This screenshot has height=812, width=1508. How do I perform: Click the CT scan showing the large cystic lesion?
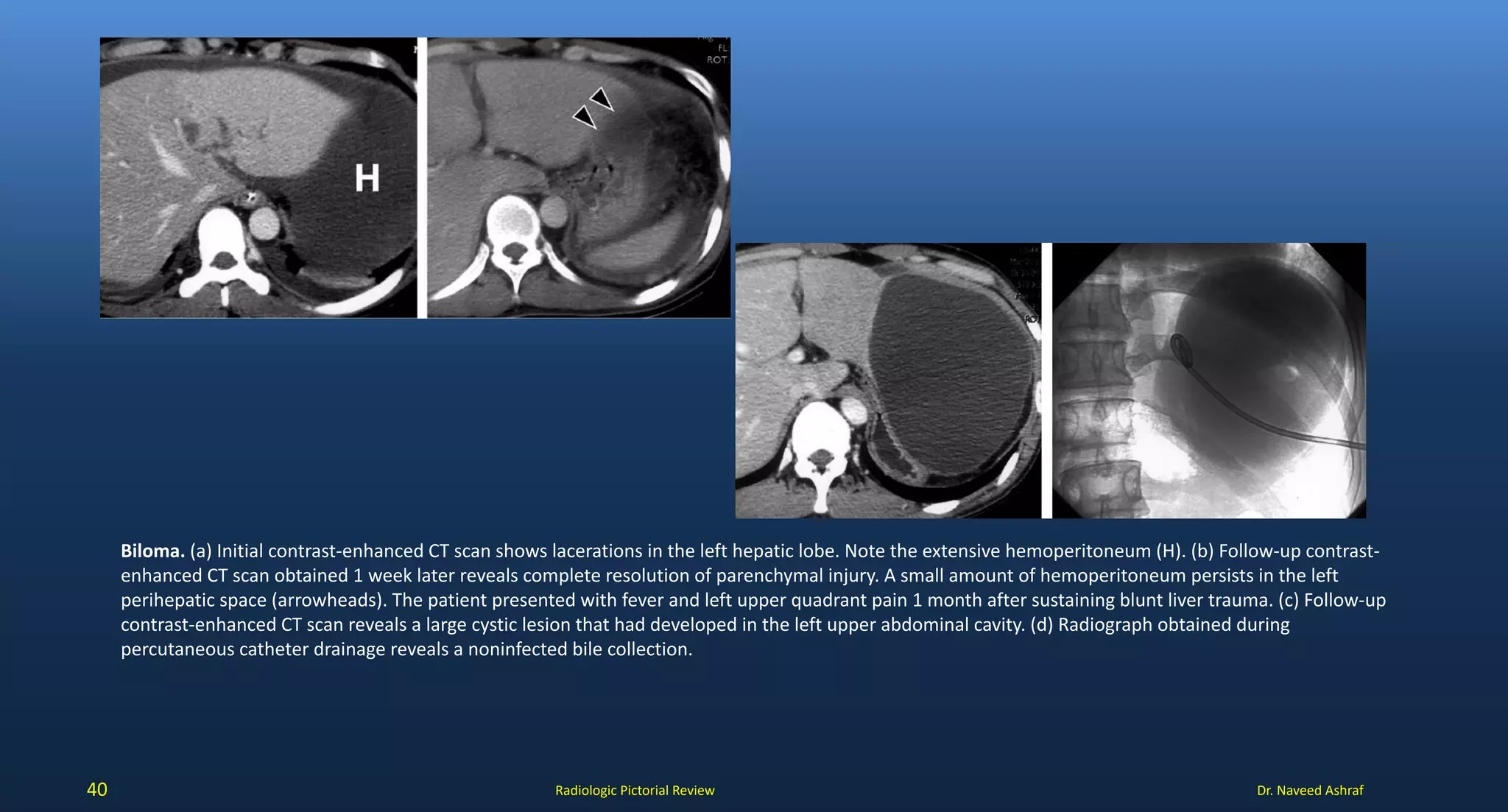point(888,381)
